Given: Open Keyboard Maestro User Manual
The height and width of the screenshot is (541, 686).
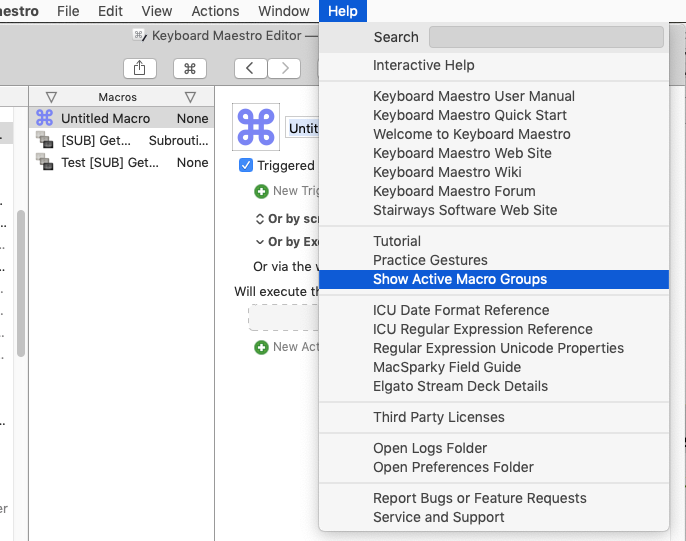Looking at the screenshot, I should click(494, 96).
